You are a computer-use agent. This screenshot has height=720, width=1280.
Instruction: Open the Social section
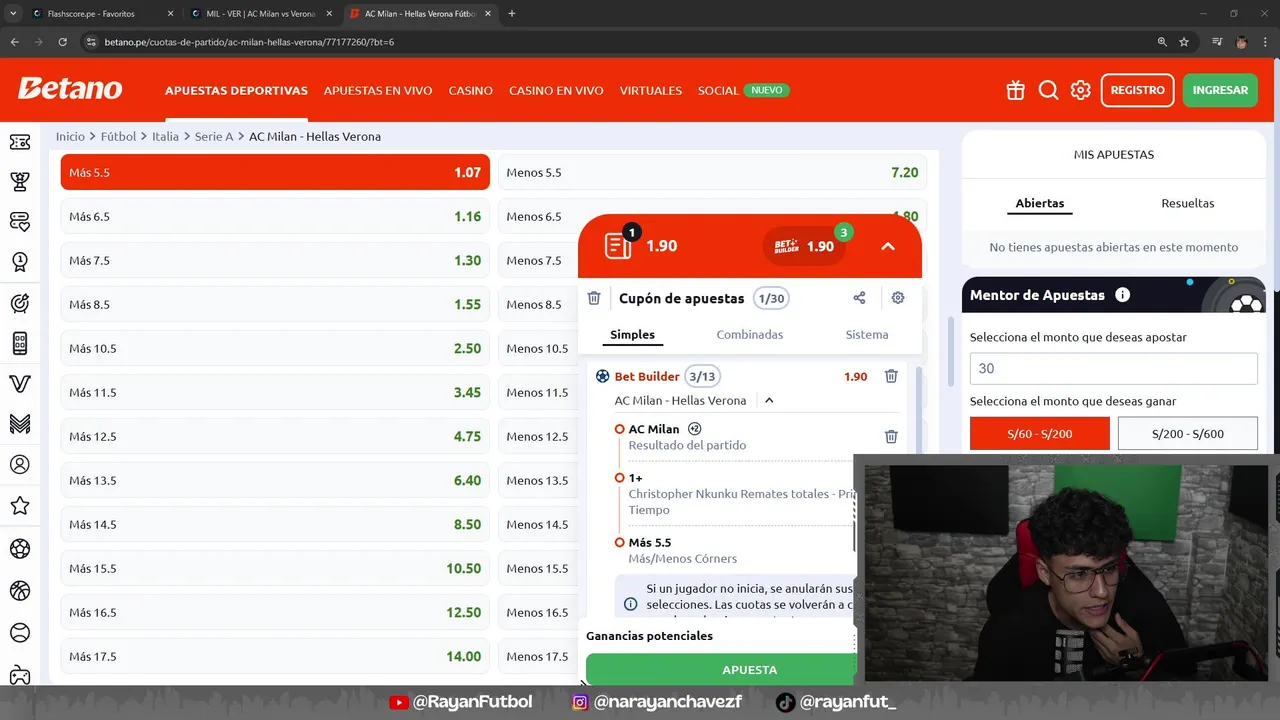point(718,90)
